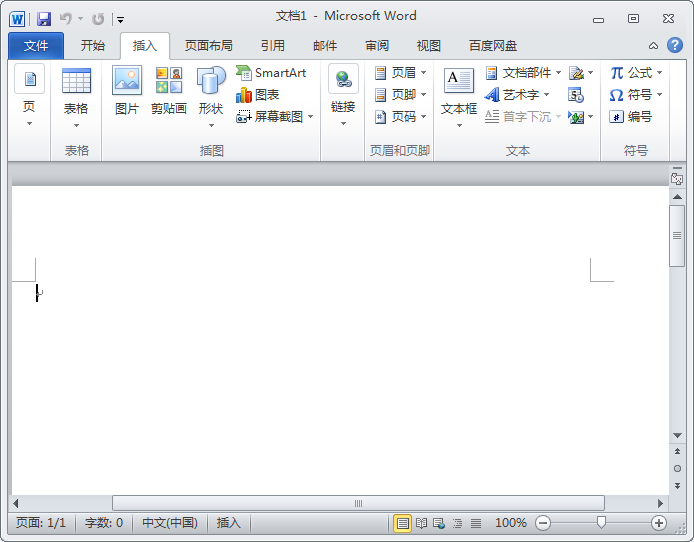
Task: Switch to print layout view
Action: pyautogui.click(x=402, y=523)
